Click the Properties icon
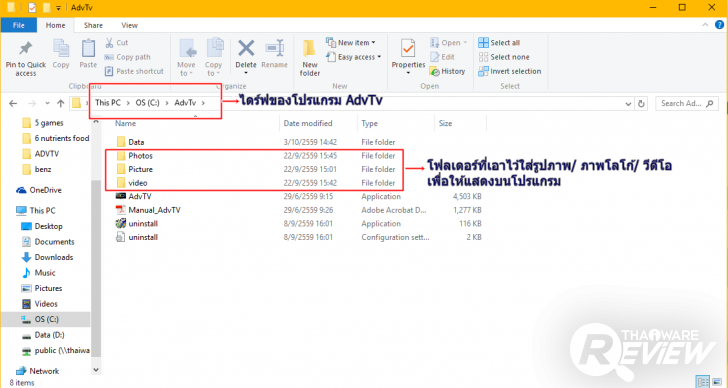Screen dimensions: 728x388 click(408, 48)
